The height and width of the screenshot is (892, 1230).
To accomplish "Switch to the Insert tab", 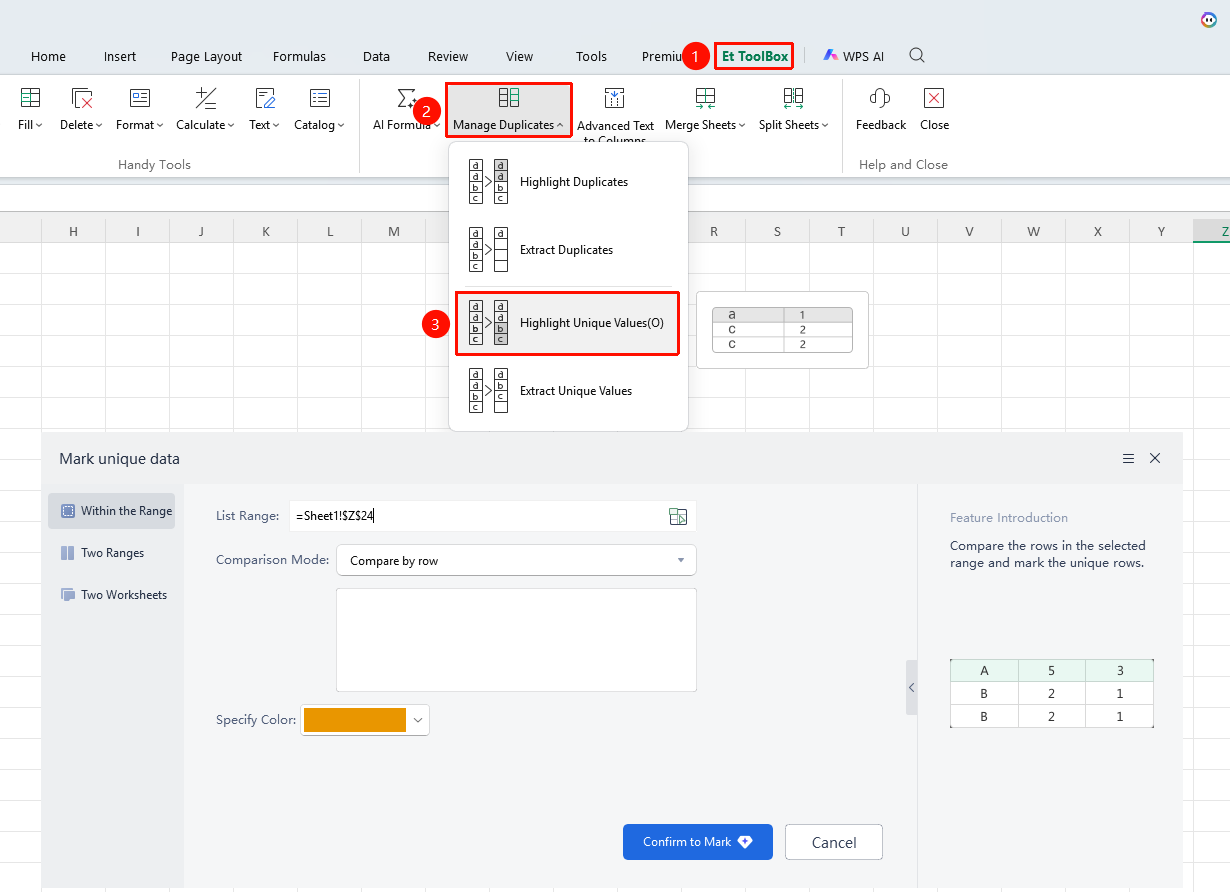I will [x=120, y=56].
